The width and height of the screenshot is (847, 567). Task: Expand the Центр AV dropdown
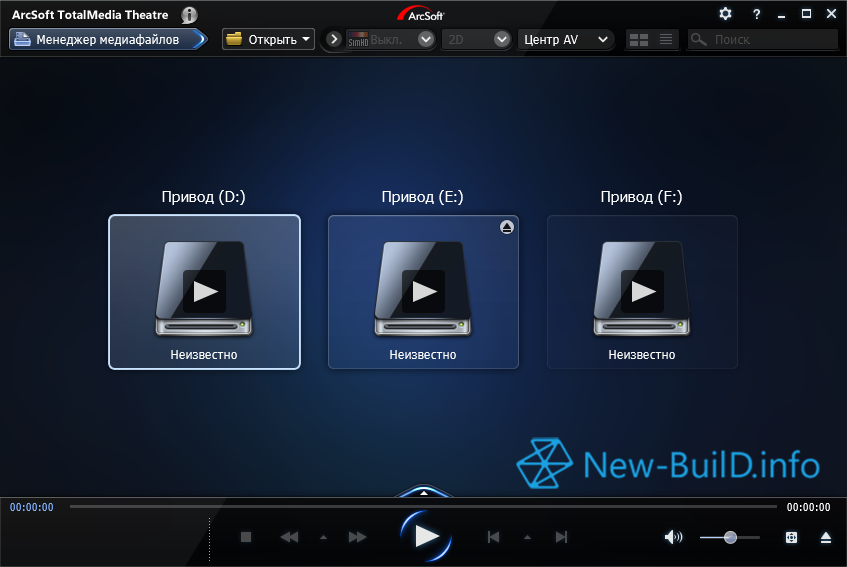pos(566,39)
